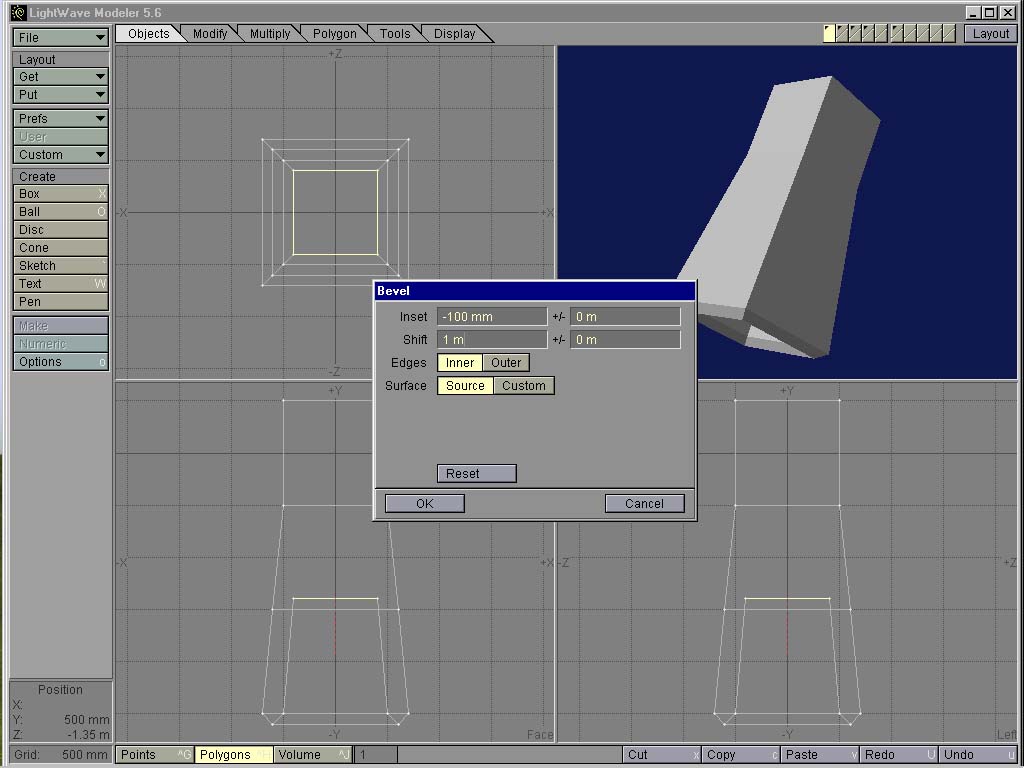Image resolution: width=1024 pixels, height=768 pixels.
Task: Open the Prefs dropdown
Action: pos(60,118)
